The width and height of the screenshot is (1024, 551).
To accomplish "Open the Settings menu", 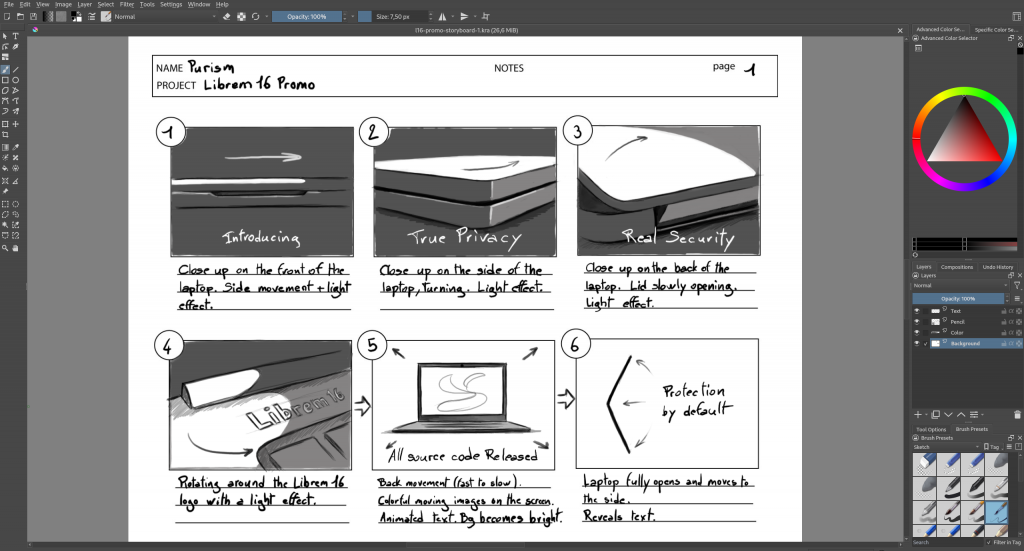I will tap(171, 4).
